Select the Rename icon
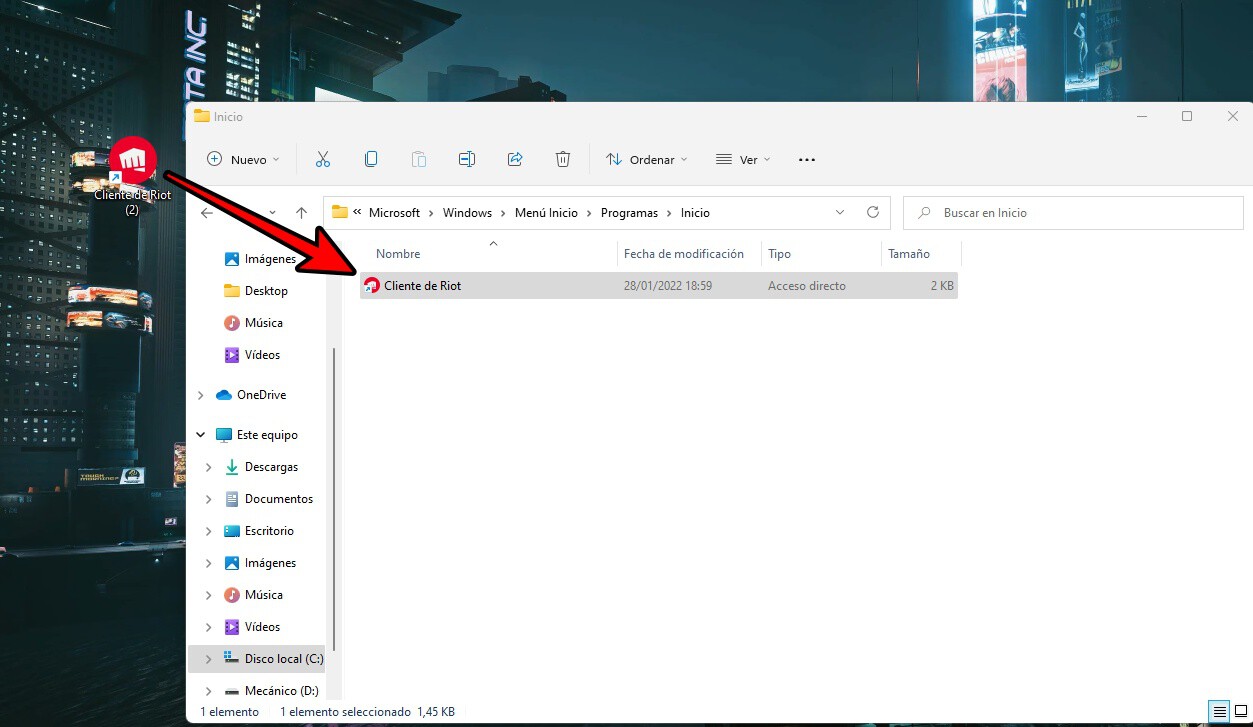The width and height of the screenshot is (1253, 727). [x=466, y=158]
